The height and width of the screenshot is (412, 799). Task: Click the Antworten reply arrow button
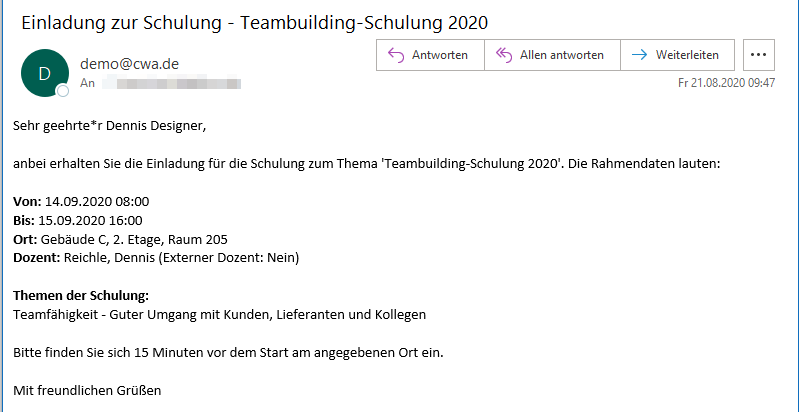point(429,55)
